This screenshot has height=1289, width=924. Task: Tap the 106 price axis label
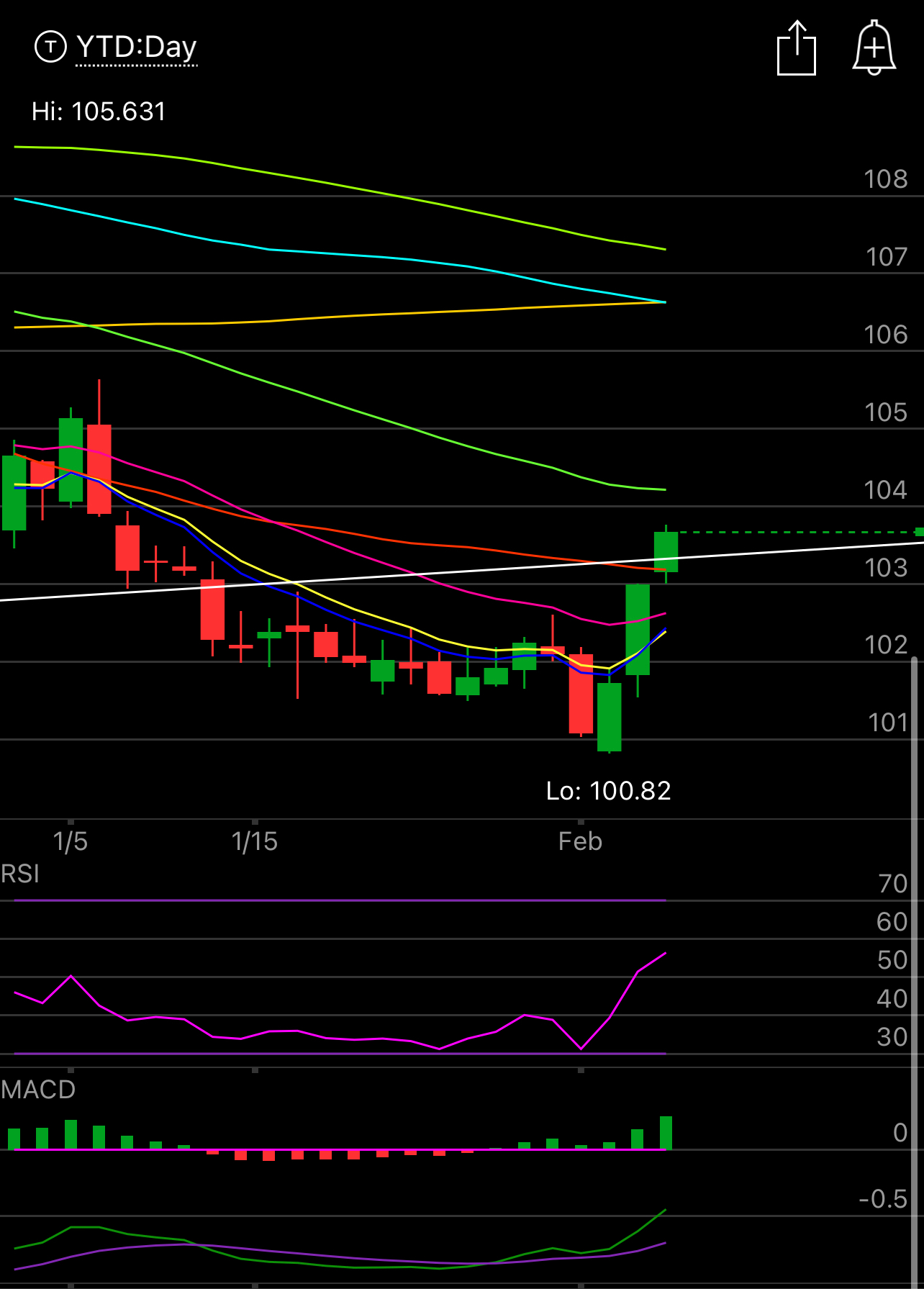tap(886, 335)
